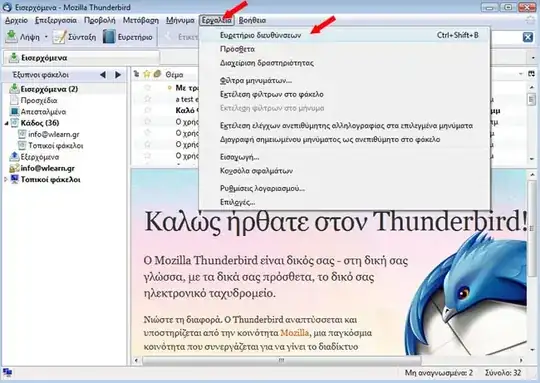
Task: Click the Σύνταξη compose button
Action: coord(74,37)
